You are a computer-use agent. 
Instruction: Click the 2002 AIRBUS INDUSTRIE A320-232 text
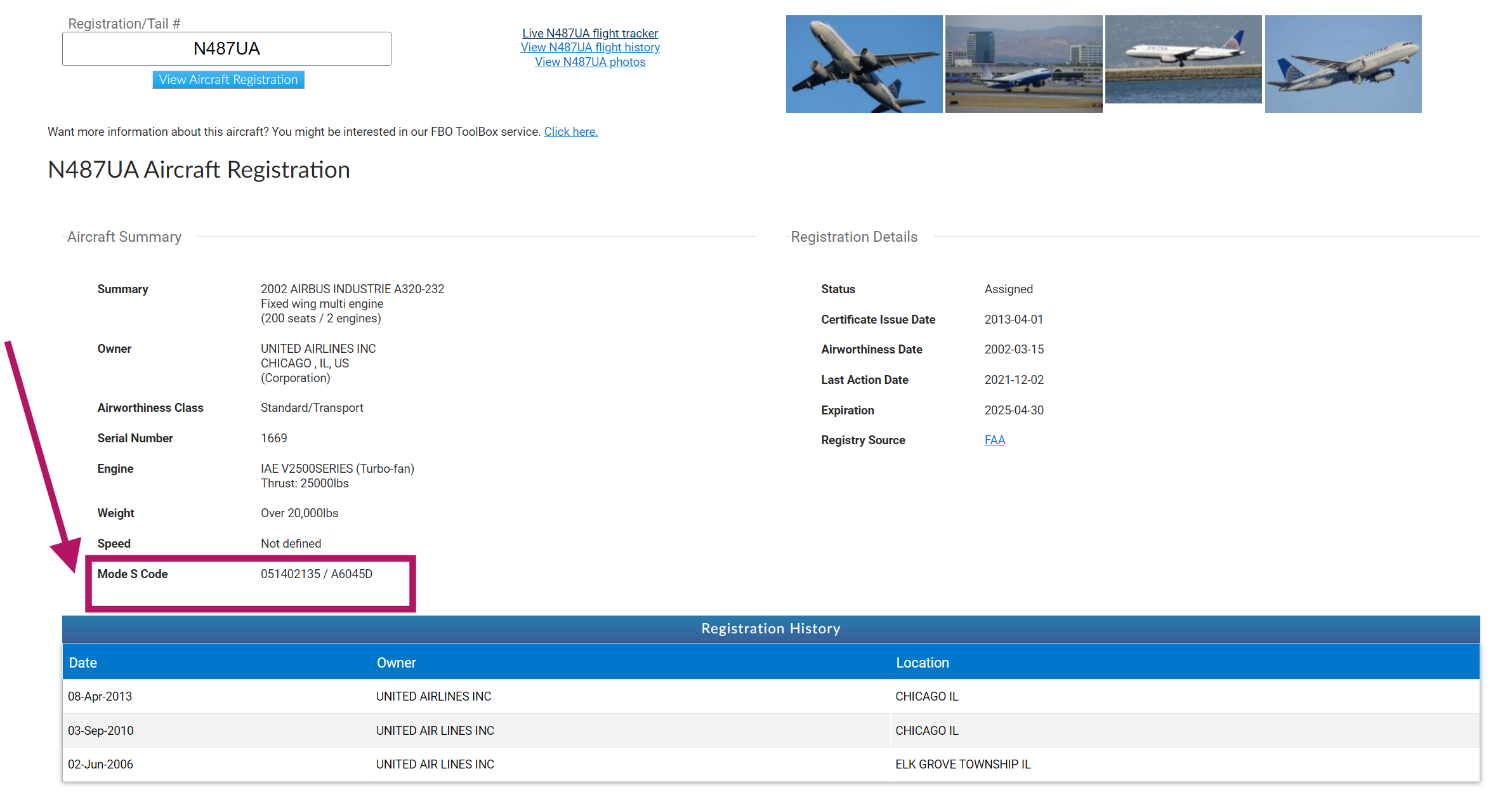pyautogui.click(x=353, y=289)
